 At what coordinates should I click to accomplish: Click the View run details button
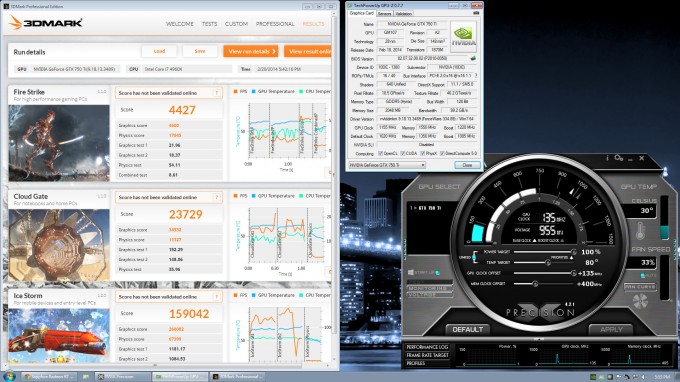(x=251, y=51)
